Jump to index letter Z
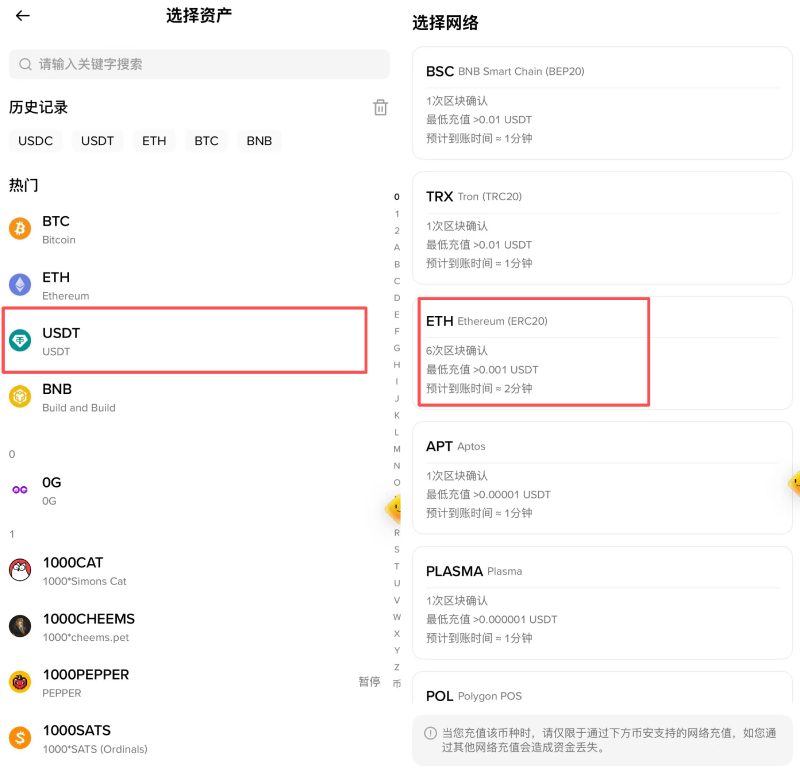Image resolution: width=800 pixels, height=772 pixels. (396, 667)
